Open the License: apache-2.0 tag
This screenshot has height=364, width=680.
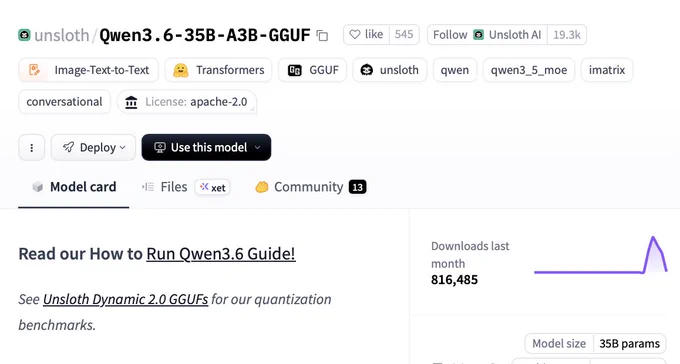pyautogui.click(x=186, y=102)
